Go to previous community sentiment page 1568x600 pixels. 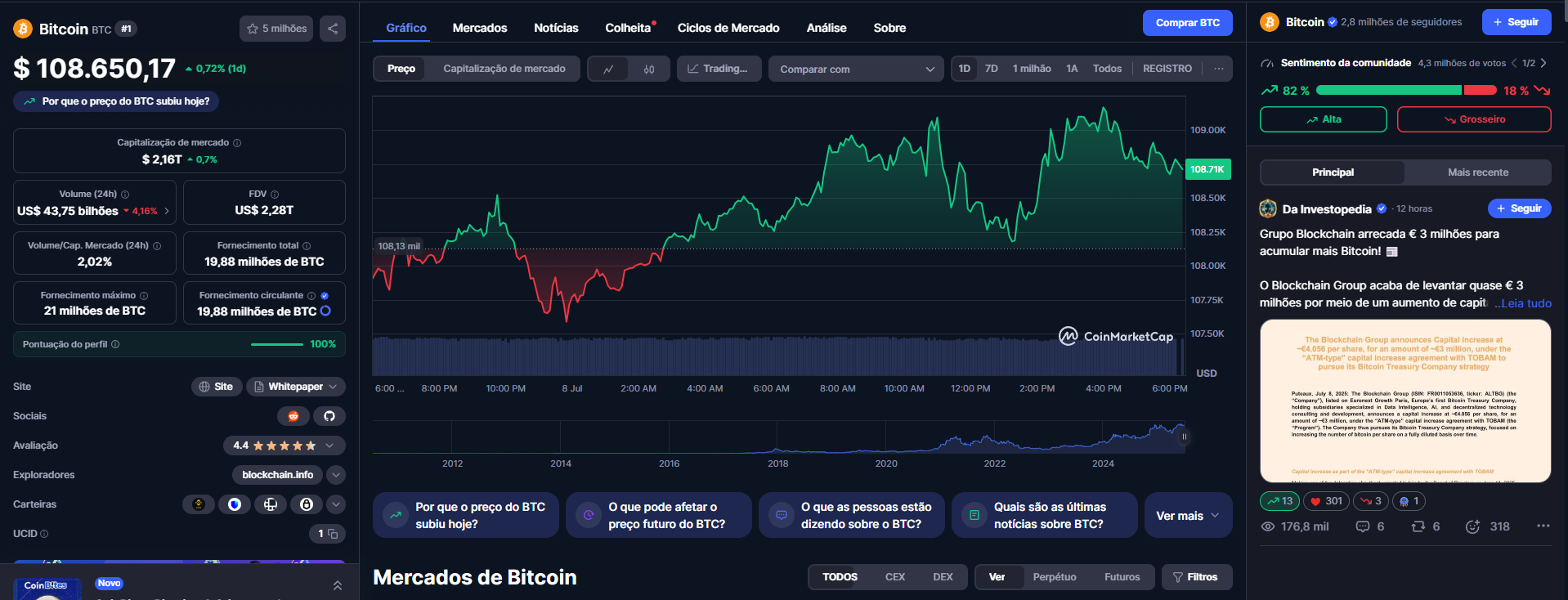click(x=1514, y=63)
